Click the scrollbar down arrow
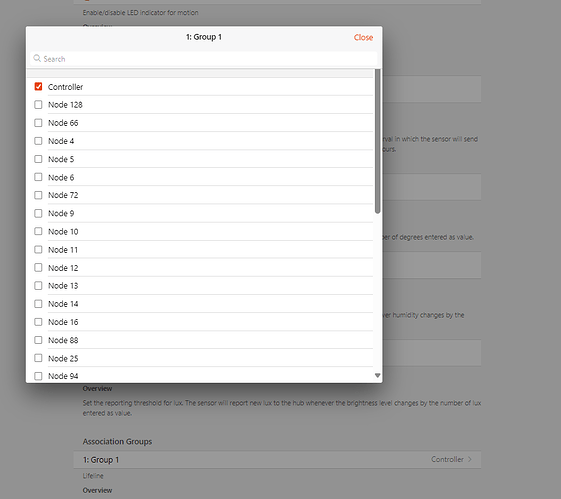The width and height of the screenshot is (561, 499). coord(377,376)
